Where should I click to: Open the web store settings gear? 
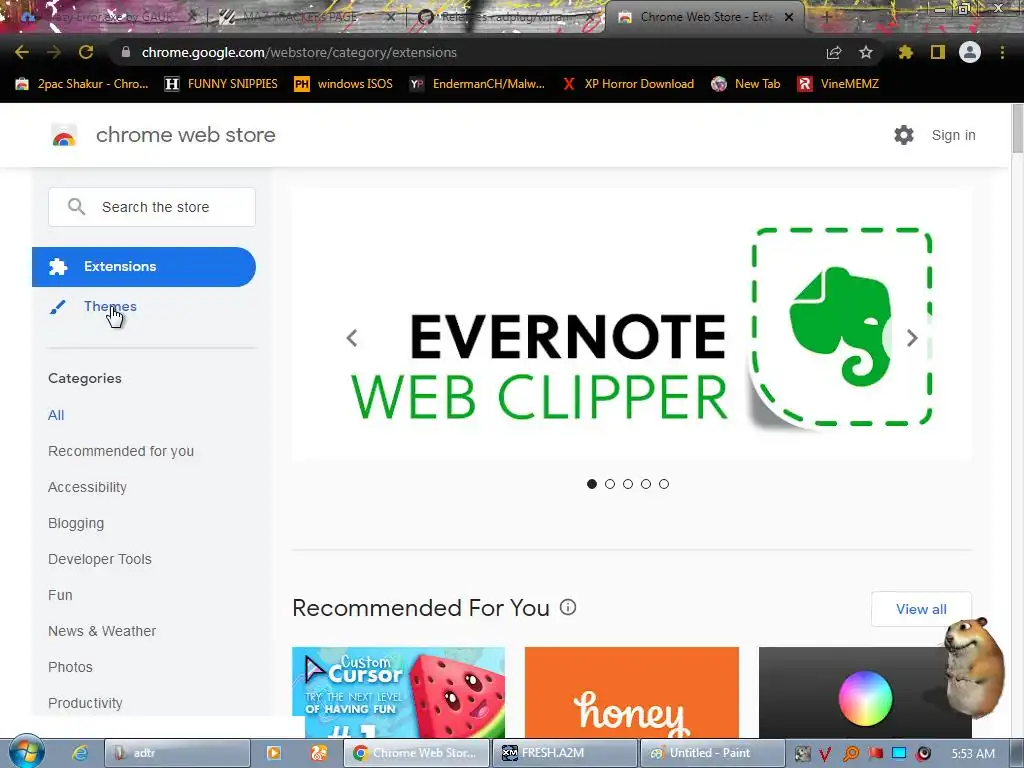pyautogui.click(x=904, y=135)
